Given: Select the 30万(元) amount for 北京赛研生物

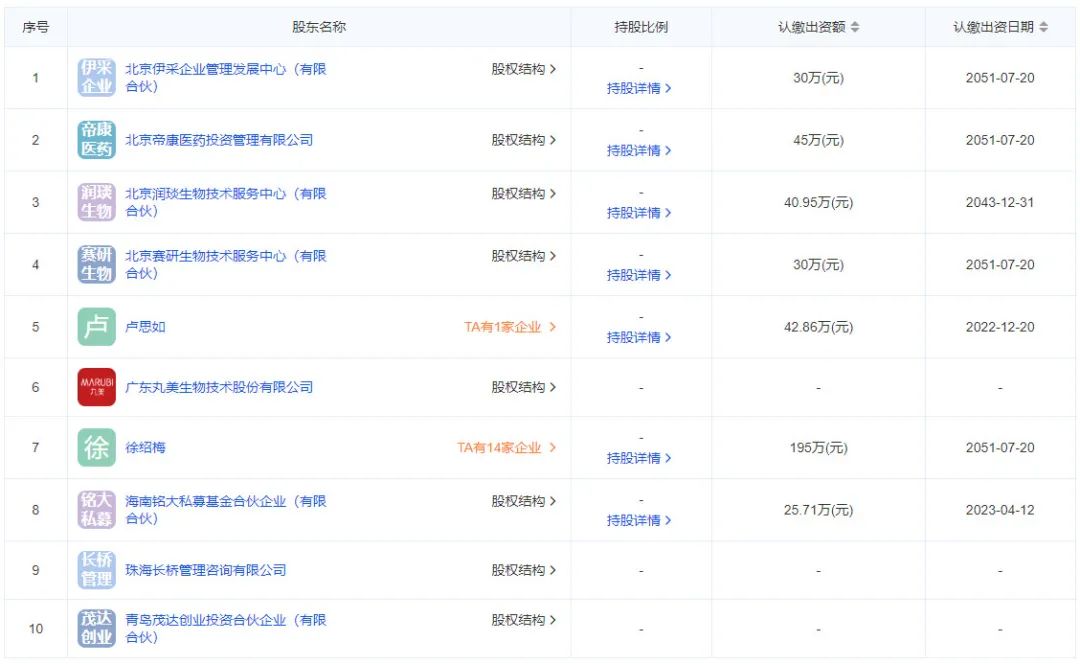Looking at the screenshot, I should click(x=818, y=264).
